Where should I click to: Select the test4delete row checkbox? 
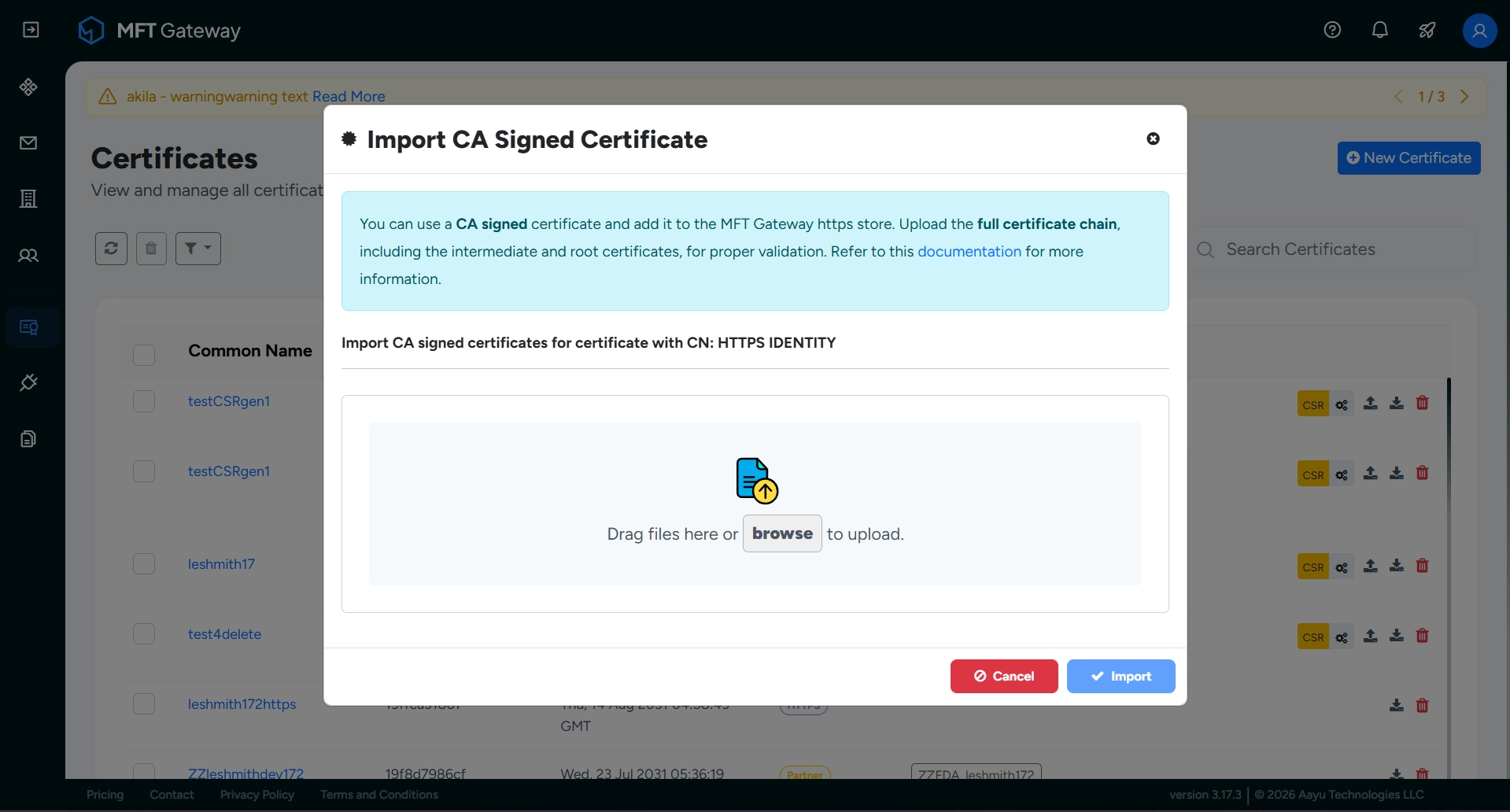click(x=144, y=634)
